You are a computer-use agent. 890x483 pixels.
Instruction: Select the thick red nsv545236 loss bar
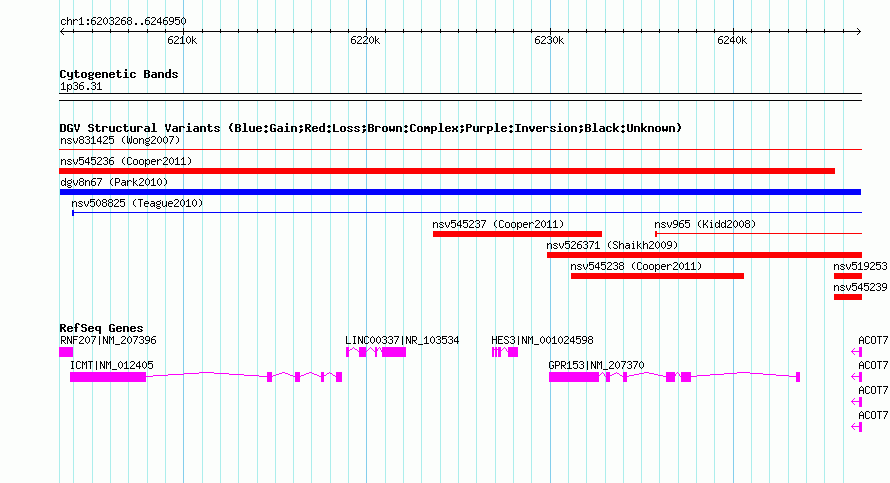point(447,171)
